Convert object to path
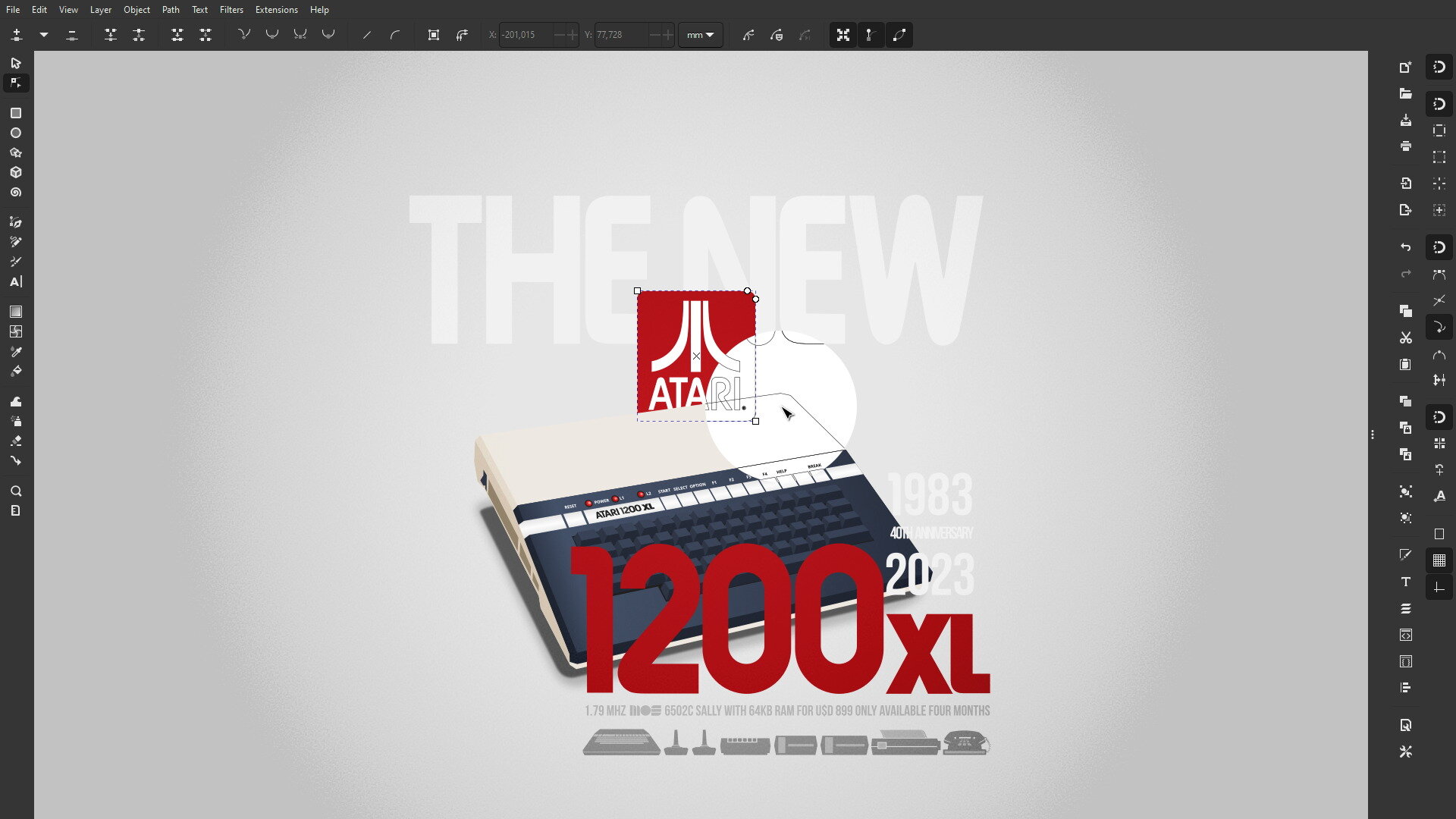 click(x=434, y=35)
